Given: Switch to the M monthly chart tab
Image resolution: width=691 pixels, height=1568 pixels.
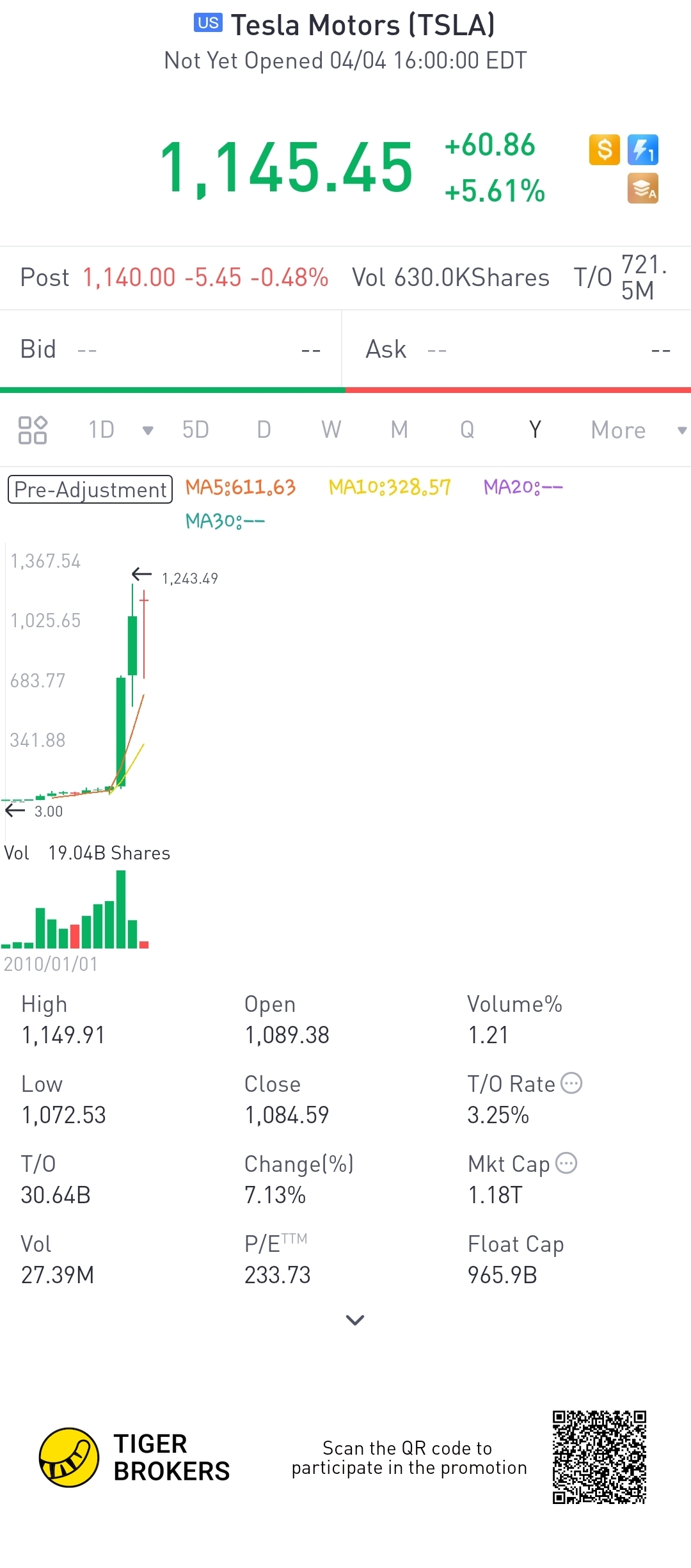Looking at the screenshot, I should (x=399, y=430).
